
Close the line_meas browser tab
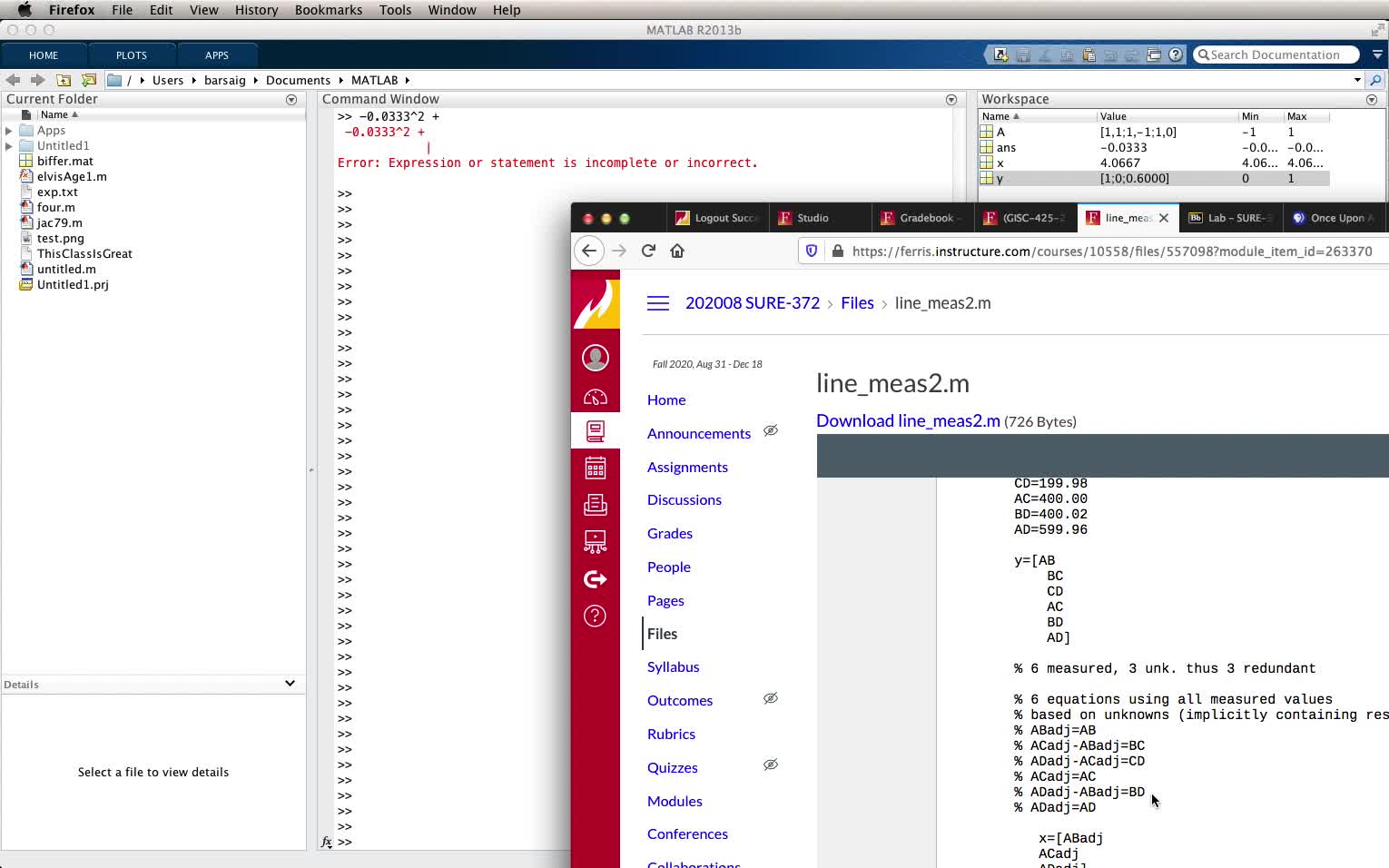1164,218
